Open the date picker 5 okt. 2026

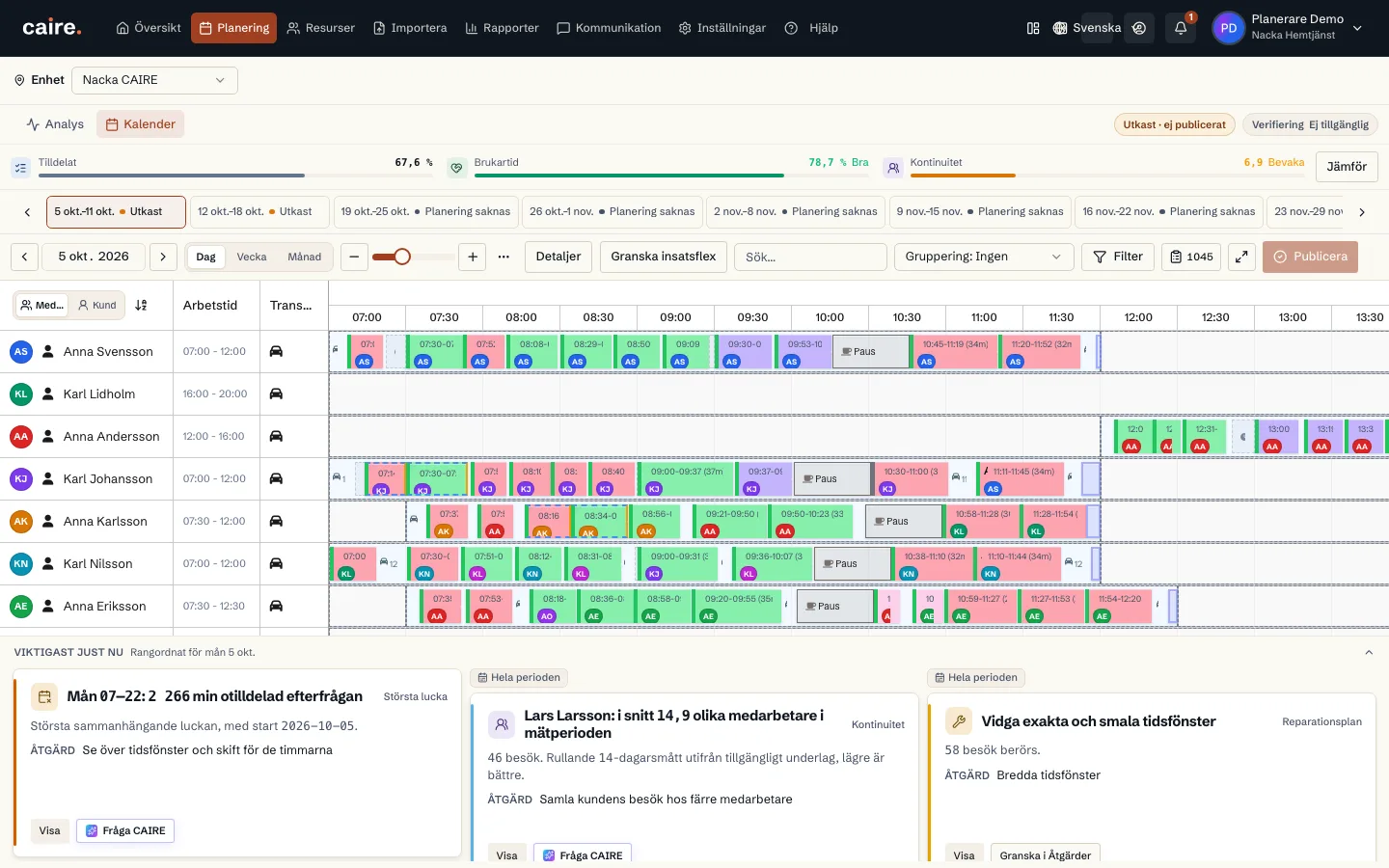(x=94, y=257)
